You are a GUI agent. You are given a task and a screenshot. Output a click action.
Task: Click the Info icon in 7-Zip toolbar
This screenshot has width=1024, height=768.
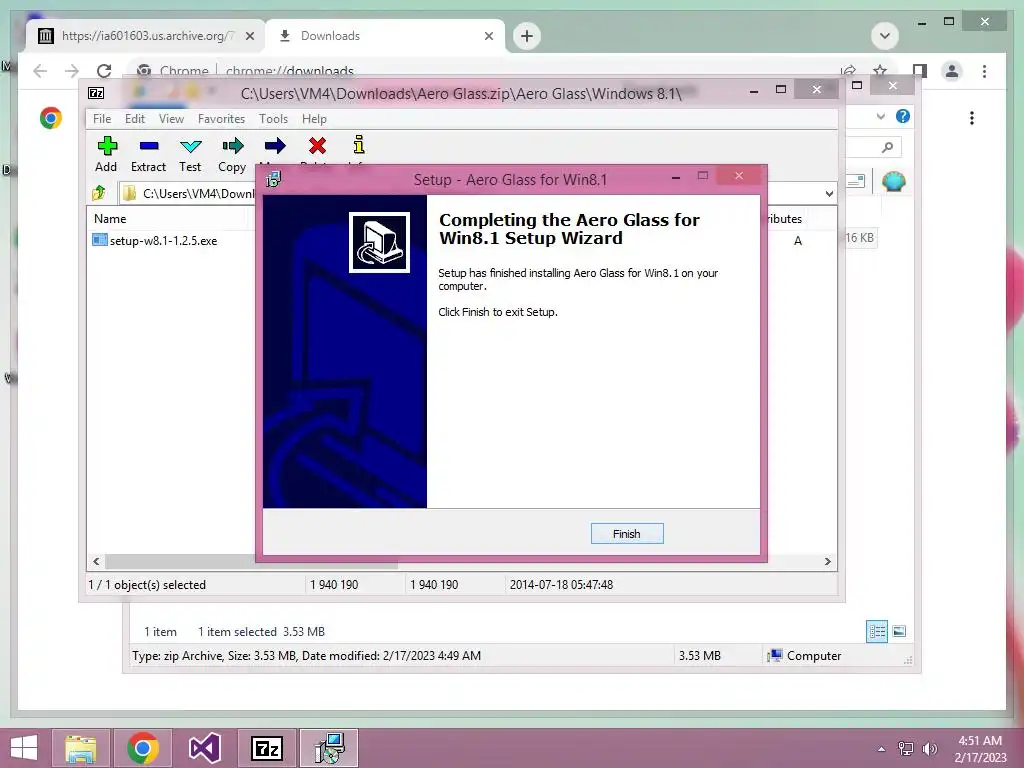[x=359, y=146]
